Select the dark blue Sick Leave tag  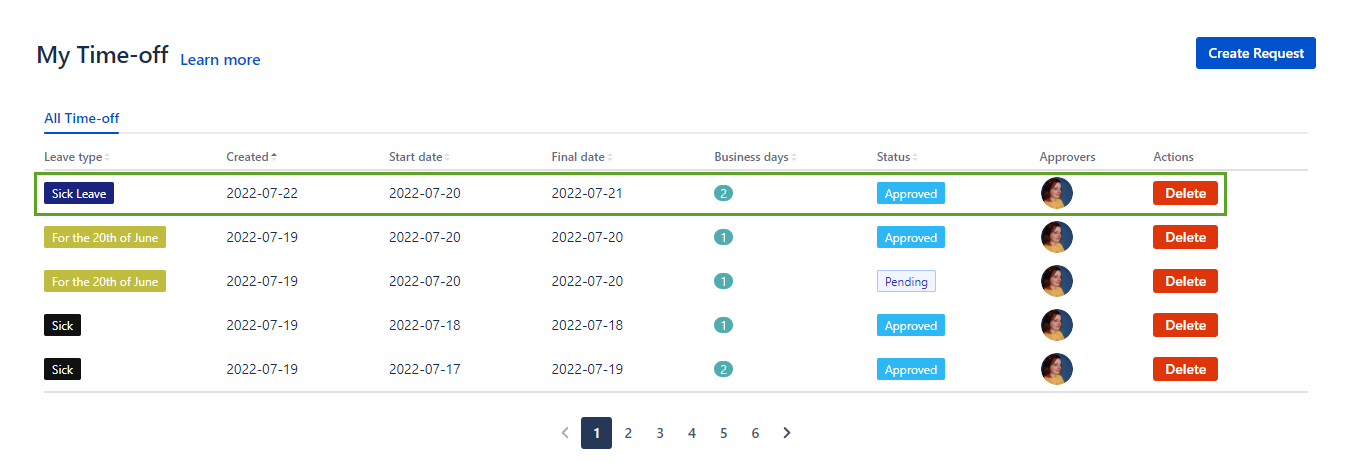[79, 193]
